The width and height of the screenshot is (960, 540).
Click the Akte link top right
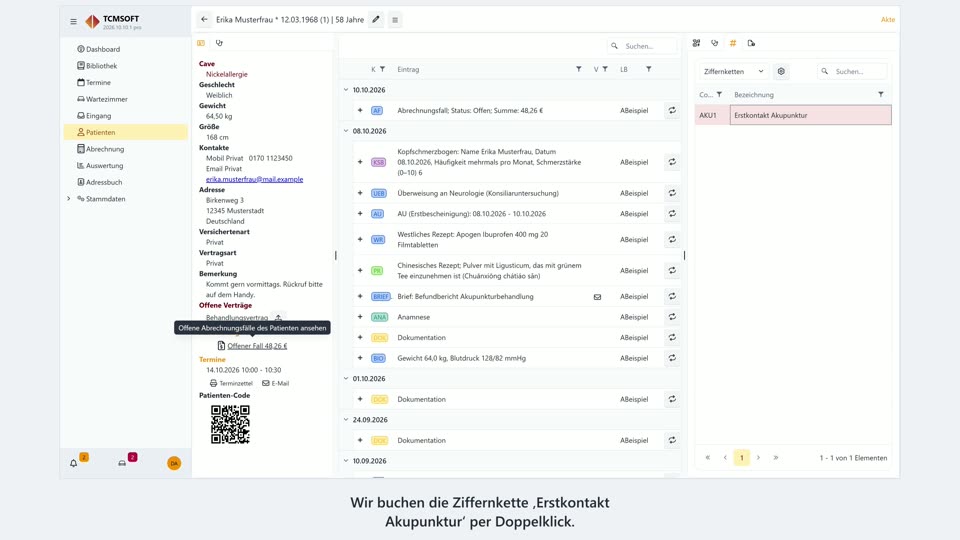[888, 20]
